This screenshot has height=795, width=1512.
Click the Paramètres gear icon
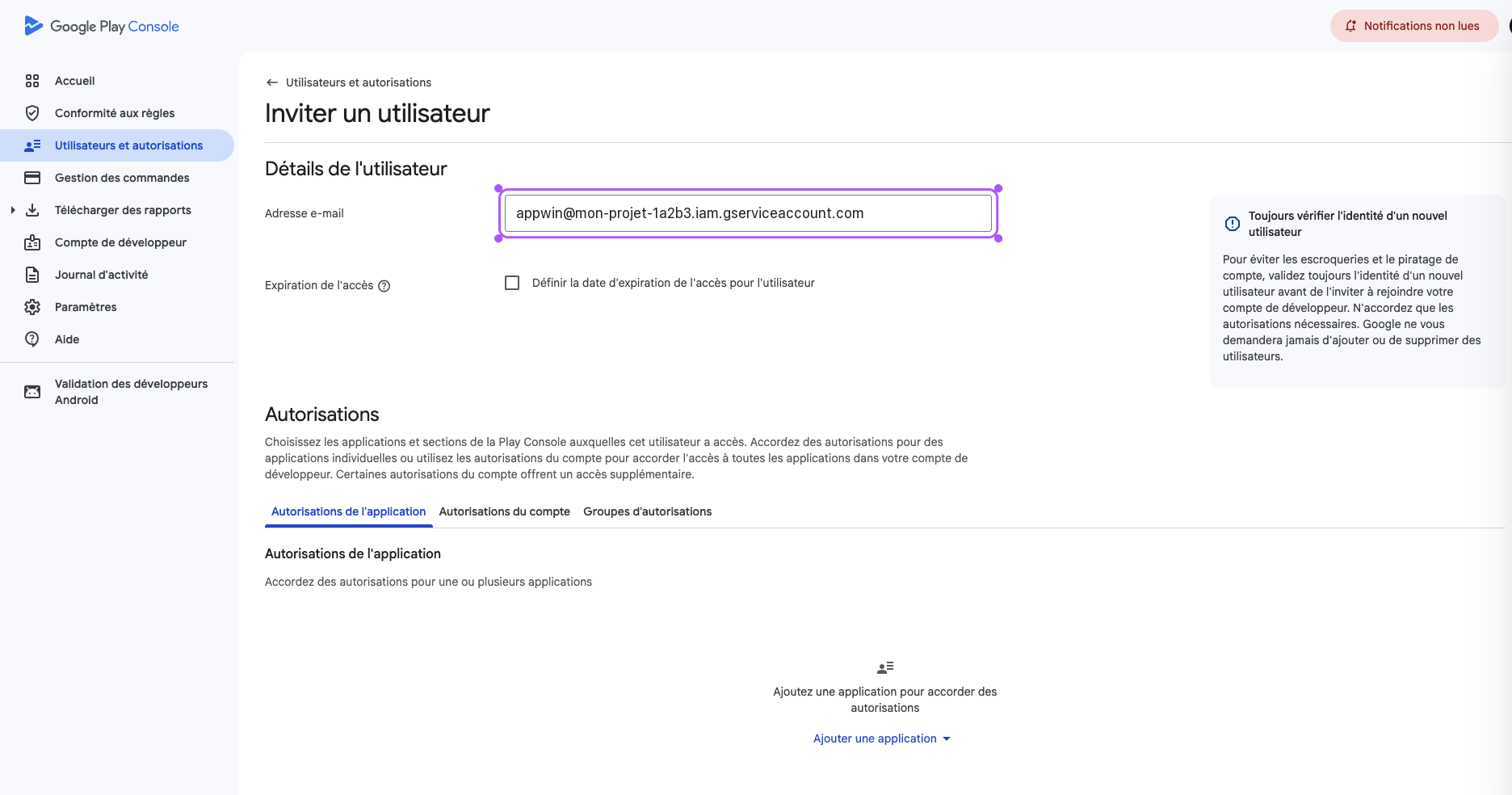[32, 307]
